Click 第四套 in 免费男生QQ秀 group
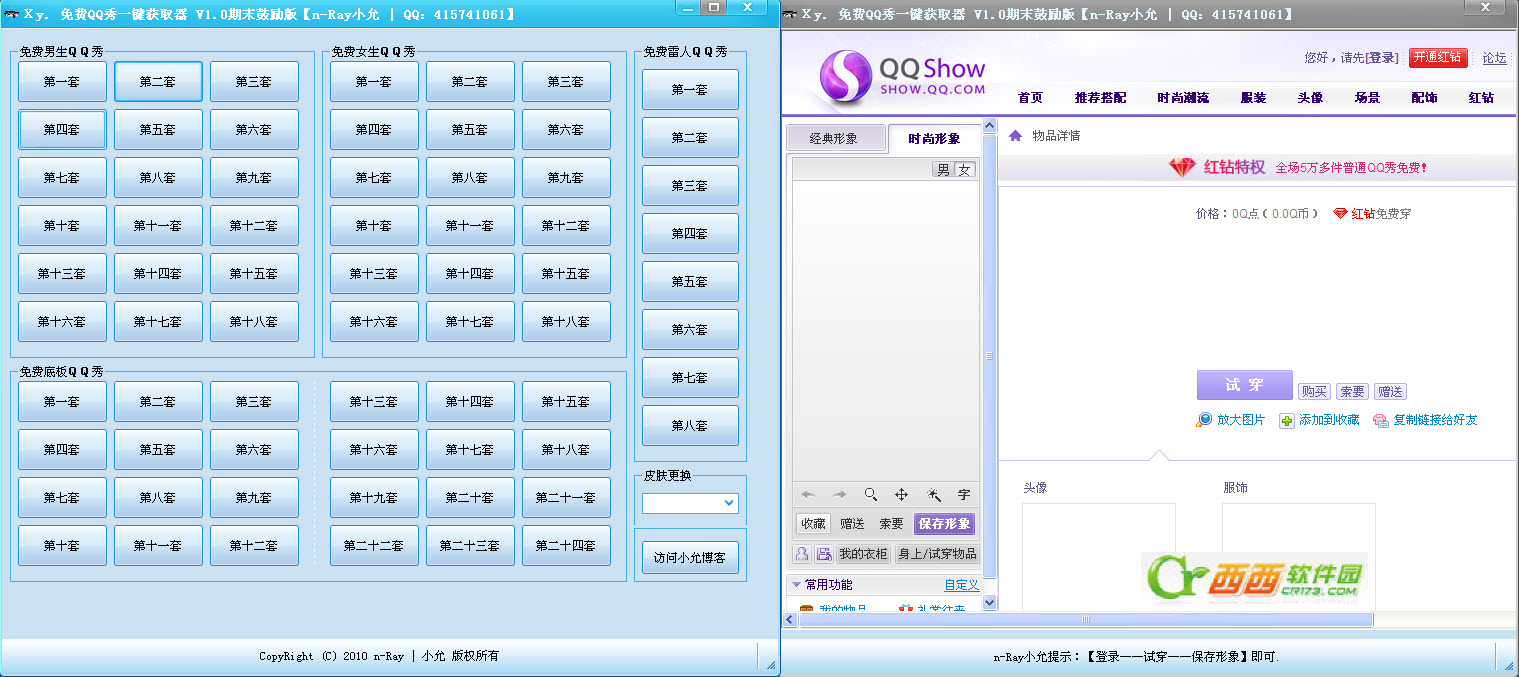1519x677 pixels. coord(62,129)
